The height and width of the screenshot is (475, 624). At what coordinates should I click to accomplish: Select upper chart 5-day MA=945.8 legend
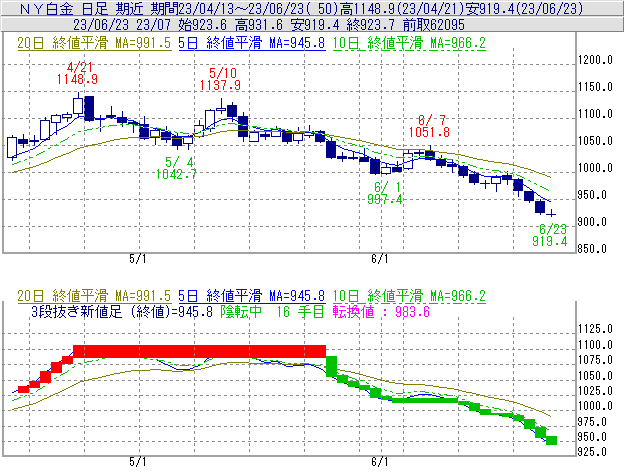tap(252, 43)
